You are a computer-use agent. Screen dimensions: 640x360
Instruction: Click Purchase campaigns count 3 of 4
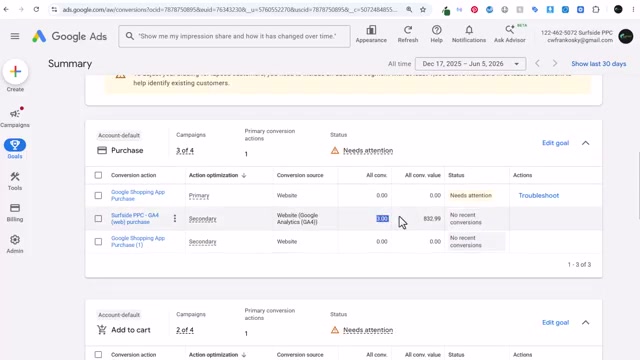(x=185, y=151)
